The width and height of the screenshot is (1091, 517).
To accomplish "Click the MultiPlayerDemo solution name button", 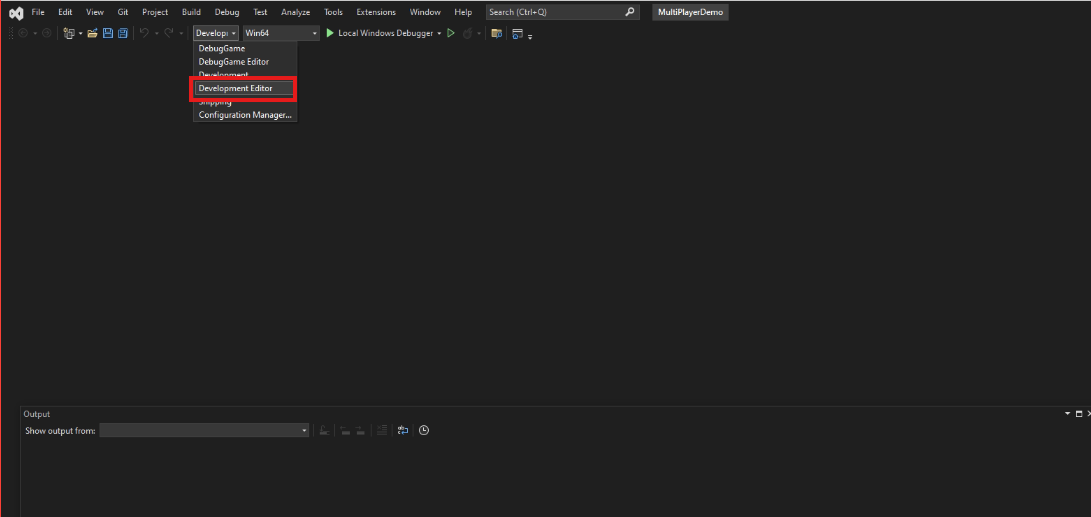I will tap(690, 12).
